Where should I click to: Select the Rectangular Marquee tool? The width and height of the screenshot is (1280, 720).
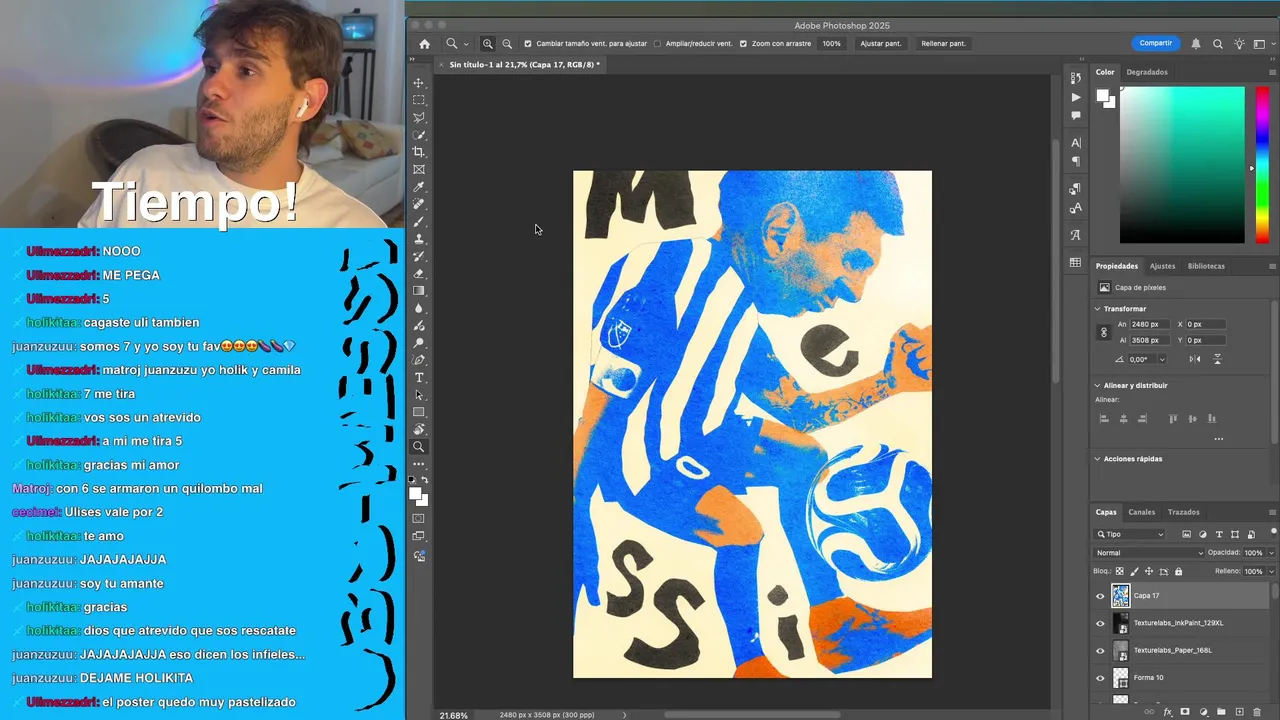(419, 100)
